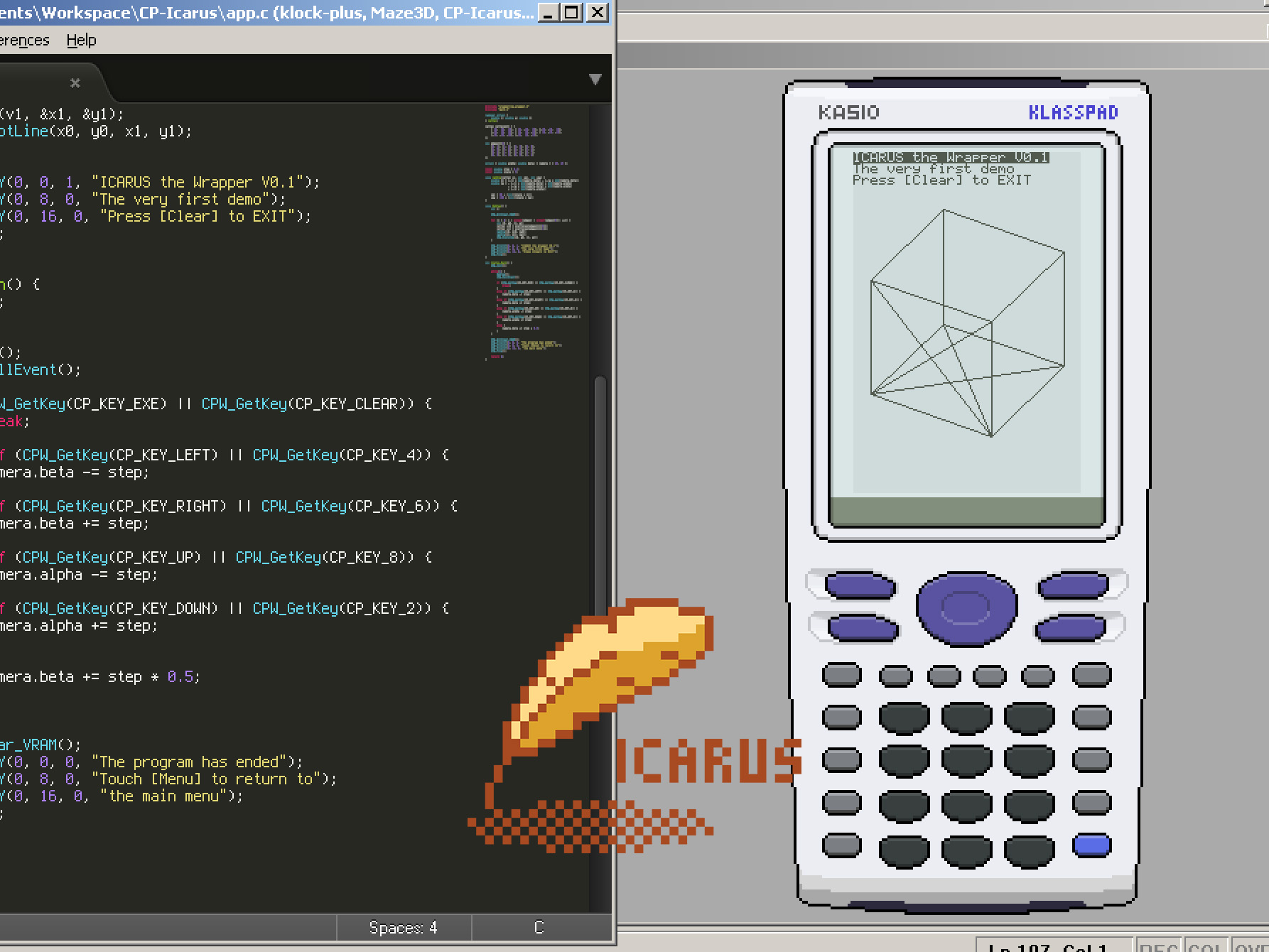Click the upper-left purple oval calculator button
1269x952 pixels.
860,586
